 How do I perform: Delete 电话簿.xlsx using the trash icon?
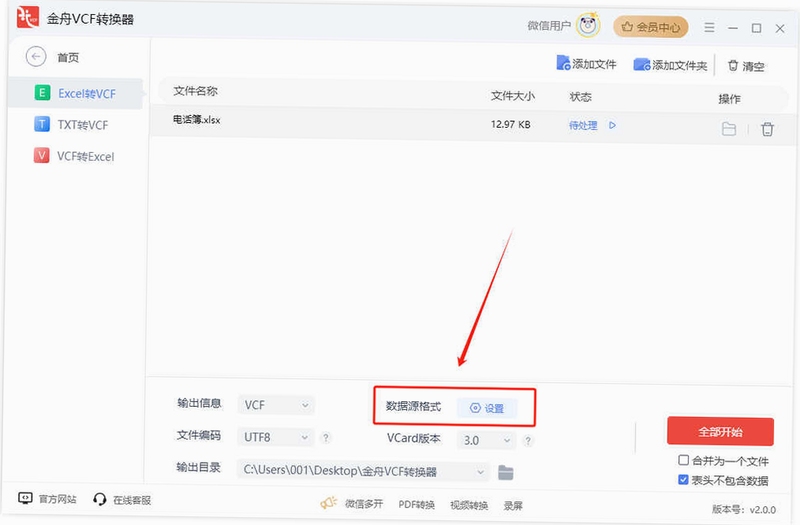(767, 129)
